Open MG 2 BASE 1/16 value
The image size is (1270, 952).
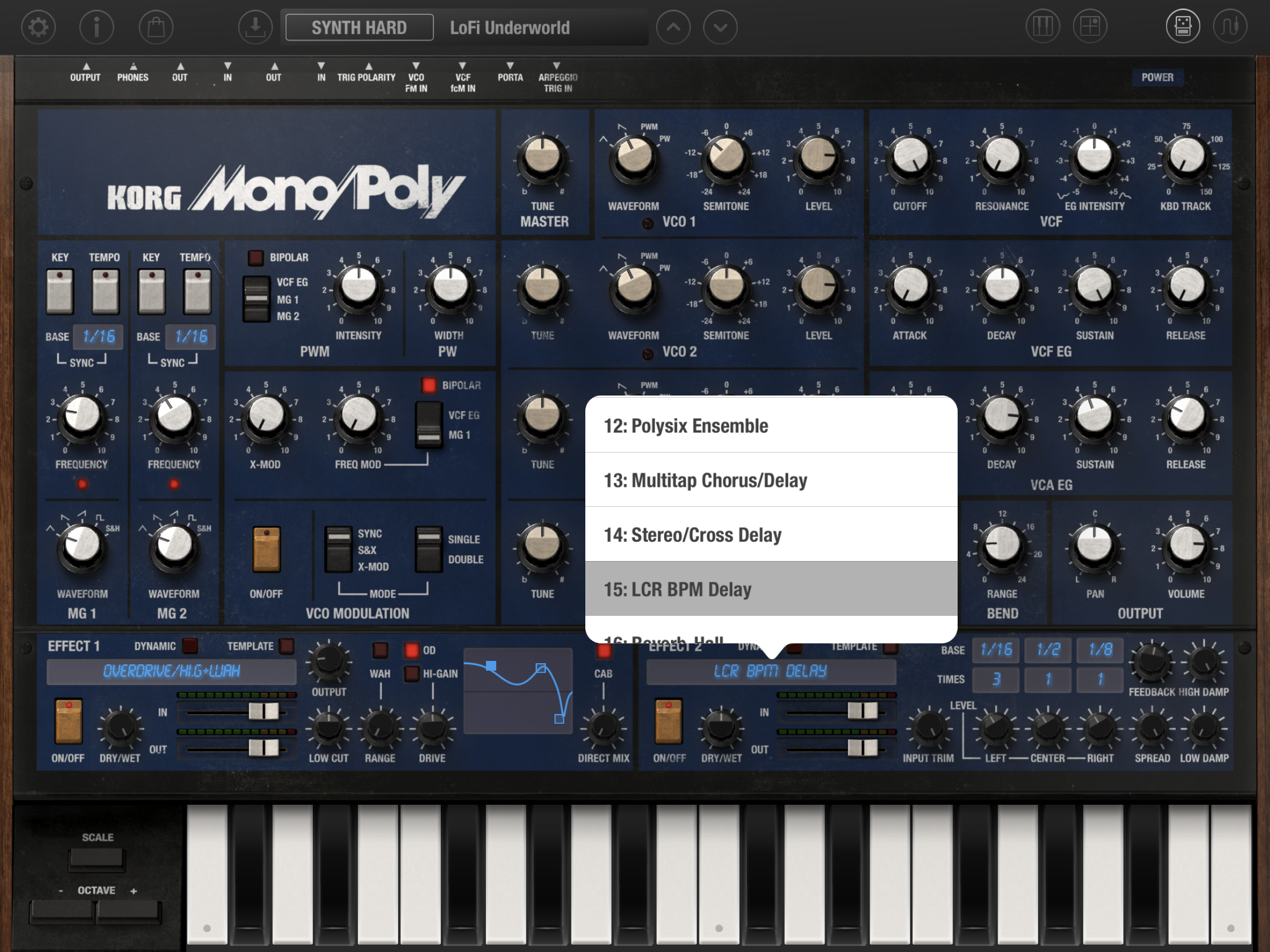point(191,336)
